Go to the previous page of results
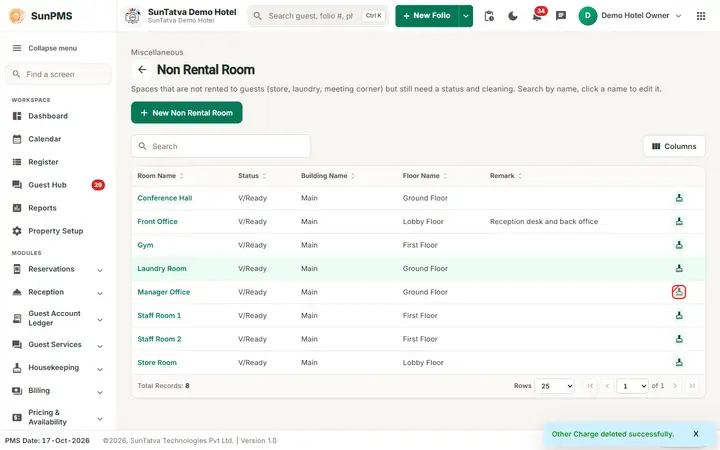720x450 pixels. click(x=607, y=386)
